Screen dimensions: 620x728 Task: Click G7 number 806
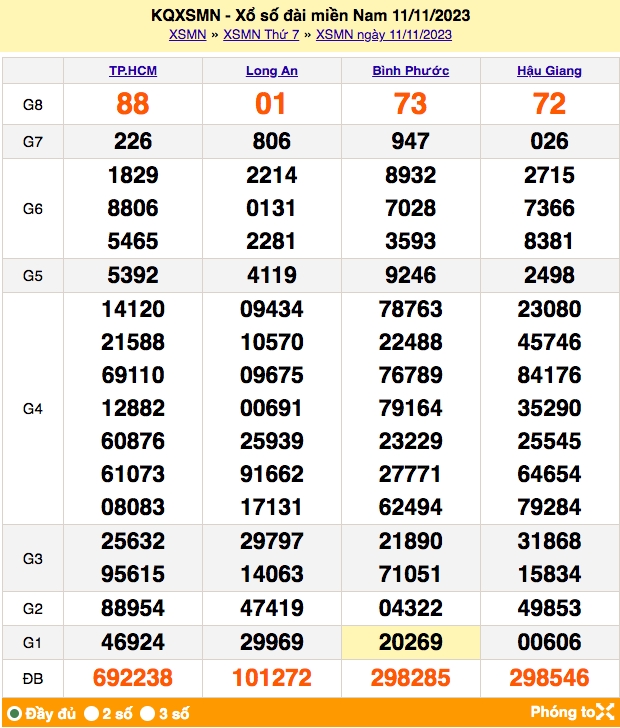pyautogui.click(x=272, y=141)
